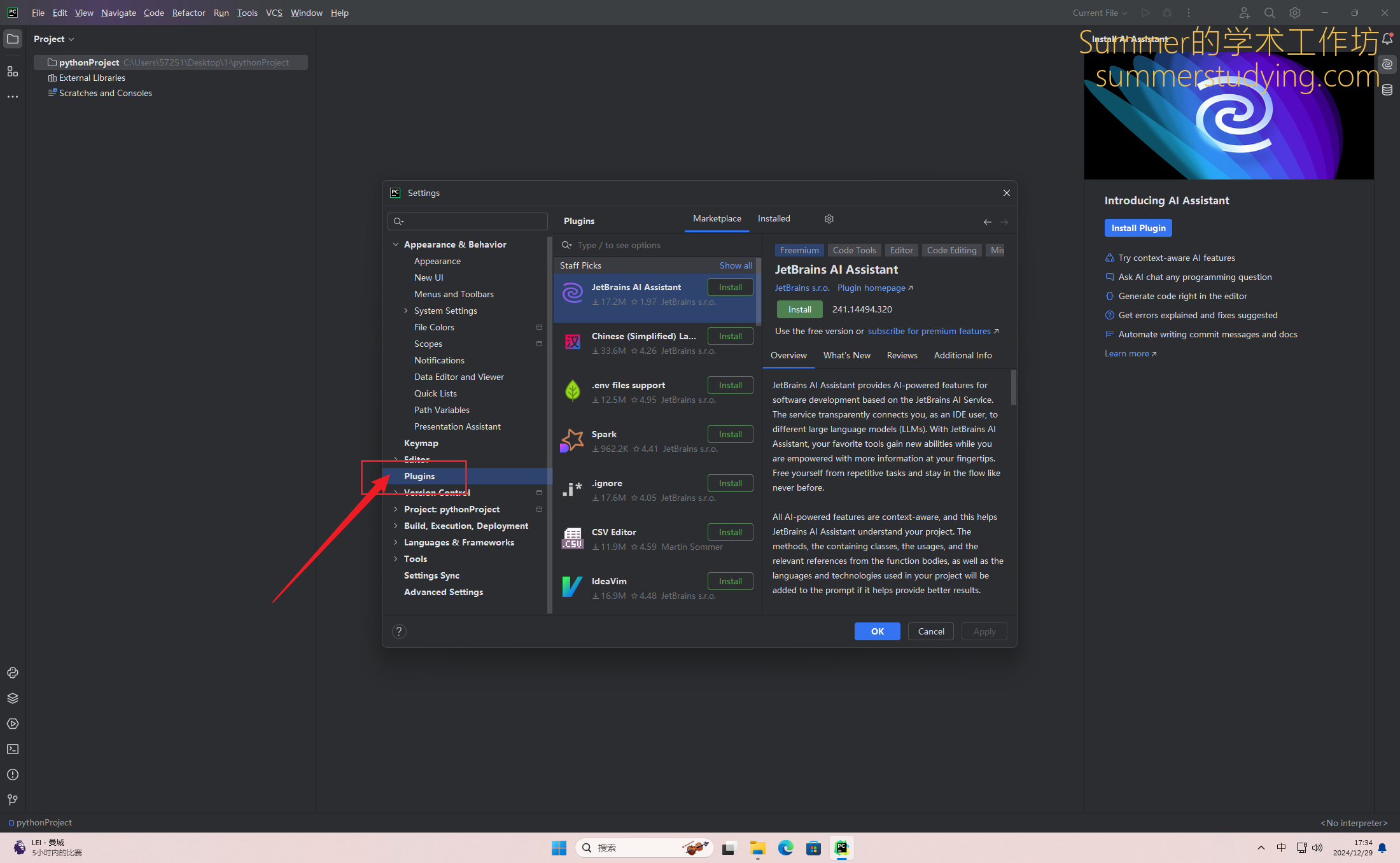
Task: Open Project view dropdown
Action: click(x=54, y=39)
